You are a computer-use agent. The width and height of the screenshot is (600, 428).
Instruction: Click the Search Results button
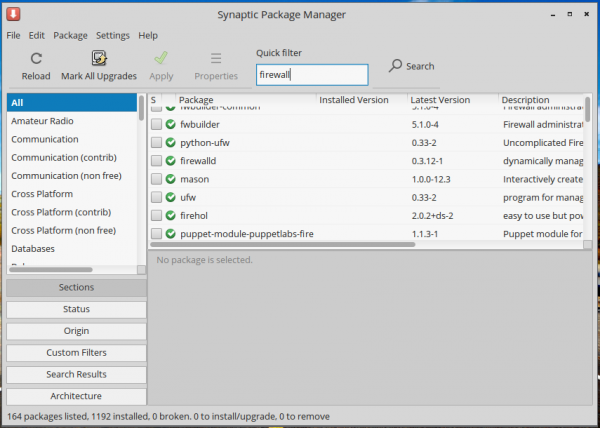coord(76,374)
